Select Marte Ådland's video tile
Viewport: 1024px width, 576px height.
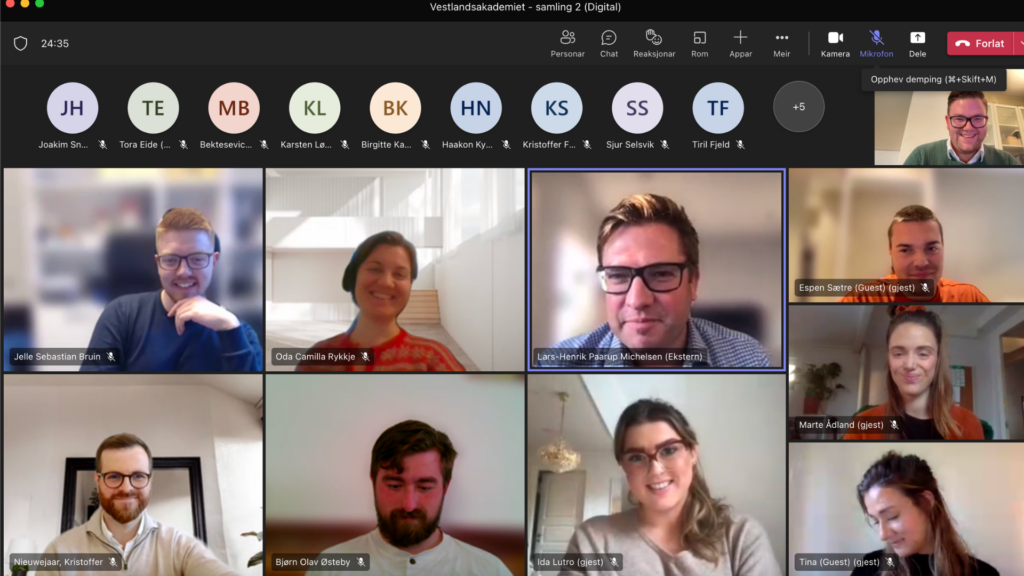pos(906,372)
